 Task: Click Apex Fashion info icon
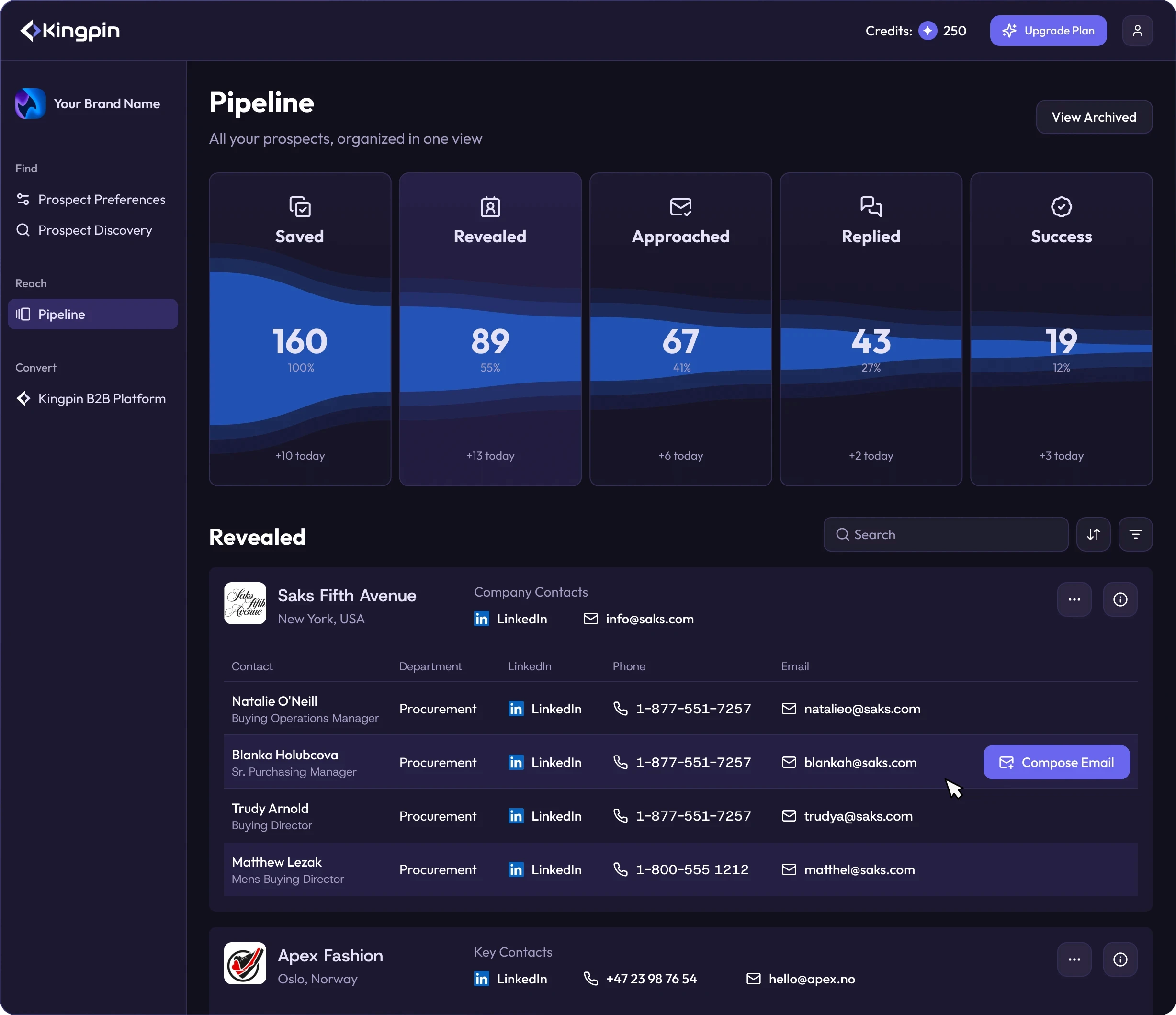1120,959
